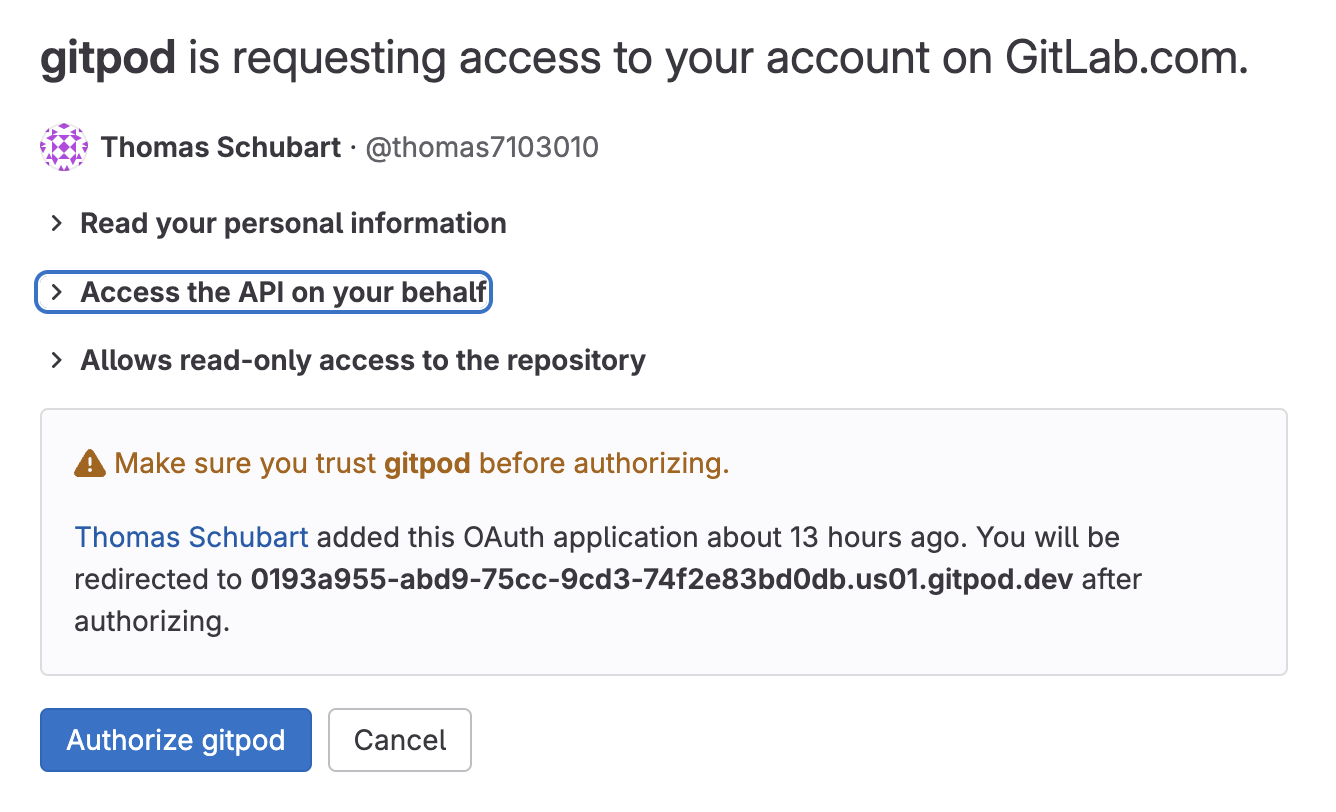This screenshot has height=812, width=1336.
Task: Show details for Allows read-only access to repository
Action: coord(363,360)
